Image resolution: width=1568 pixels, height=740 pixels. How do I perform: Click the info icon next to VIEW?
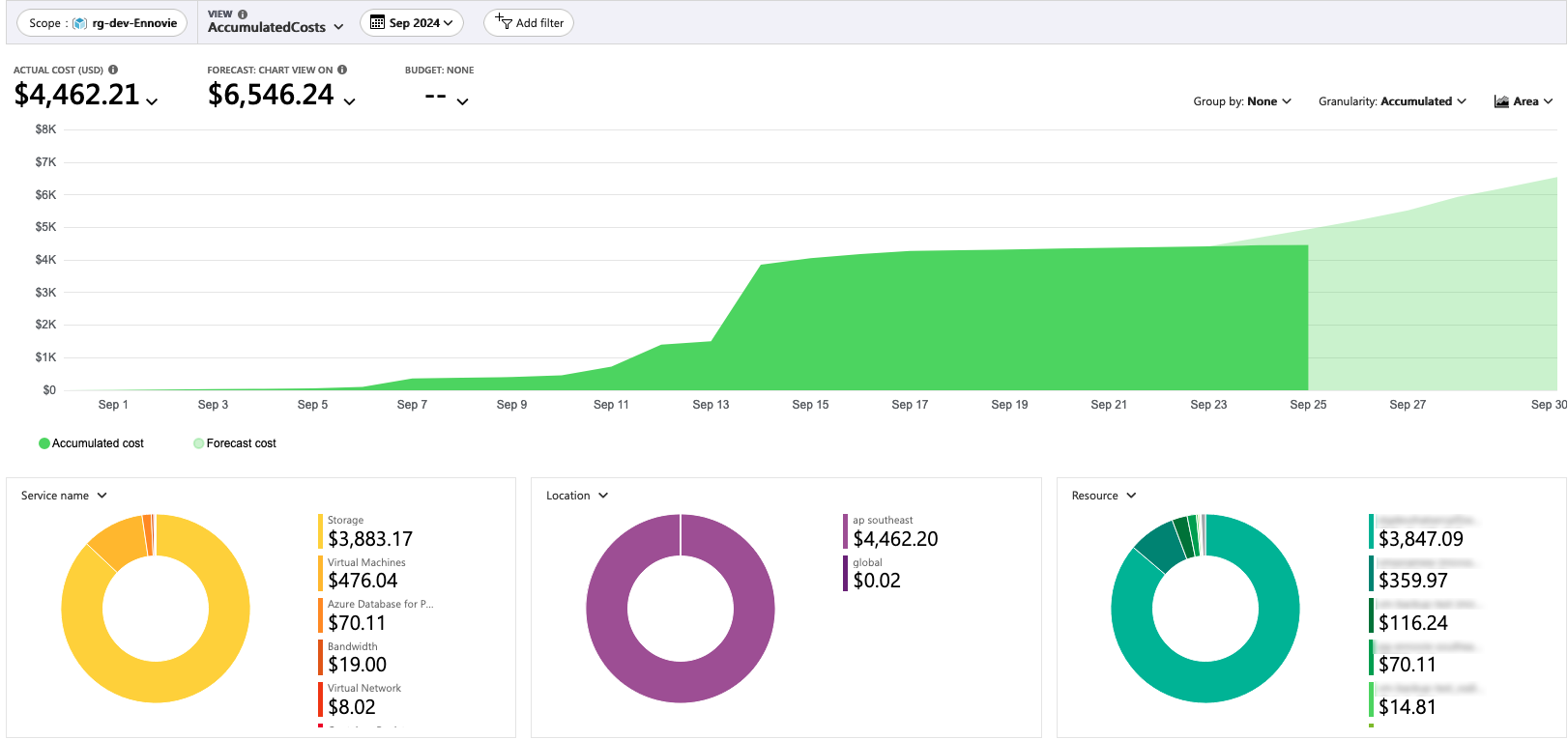pyautogui.click(x=243, y=14)
